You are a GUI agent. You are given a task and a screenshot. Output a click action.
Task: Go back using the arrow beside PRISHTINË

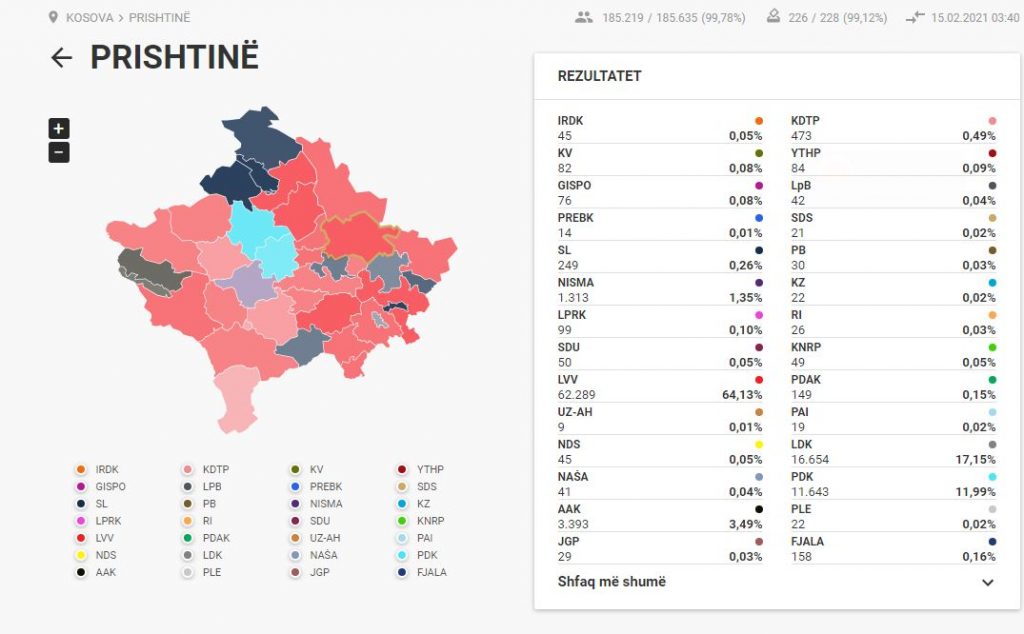(x=61, y=57)
